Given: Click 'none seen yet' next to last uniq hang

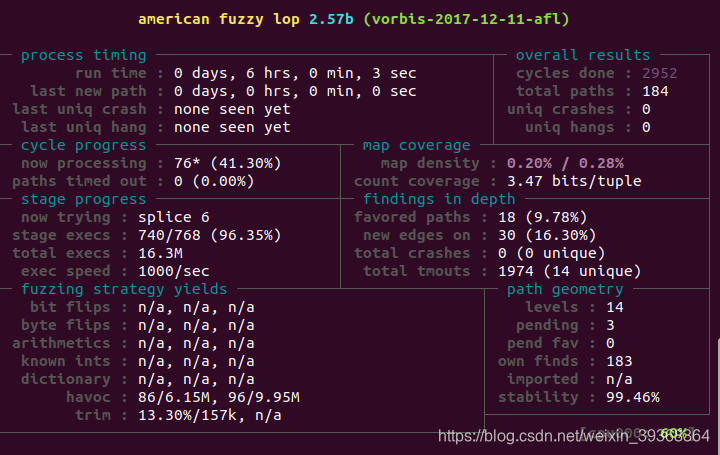Looking at the screenshot, I should (232, 127).
